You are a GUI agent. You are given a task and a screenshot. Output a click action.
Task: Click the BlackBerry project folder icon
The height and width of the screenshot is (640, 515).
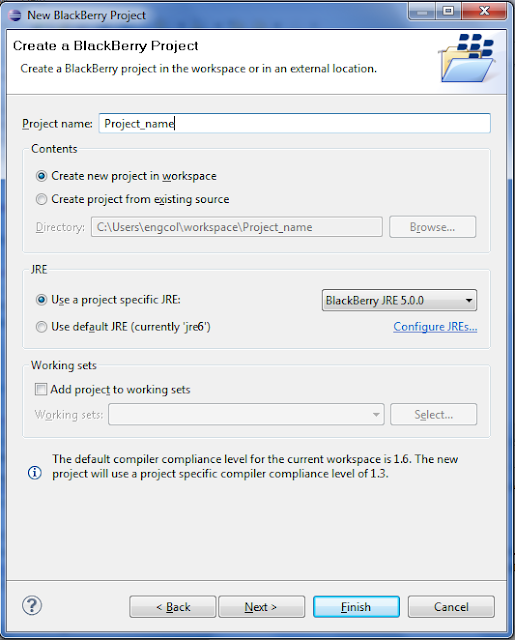467,58
